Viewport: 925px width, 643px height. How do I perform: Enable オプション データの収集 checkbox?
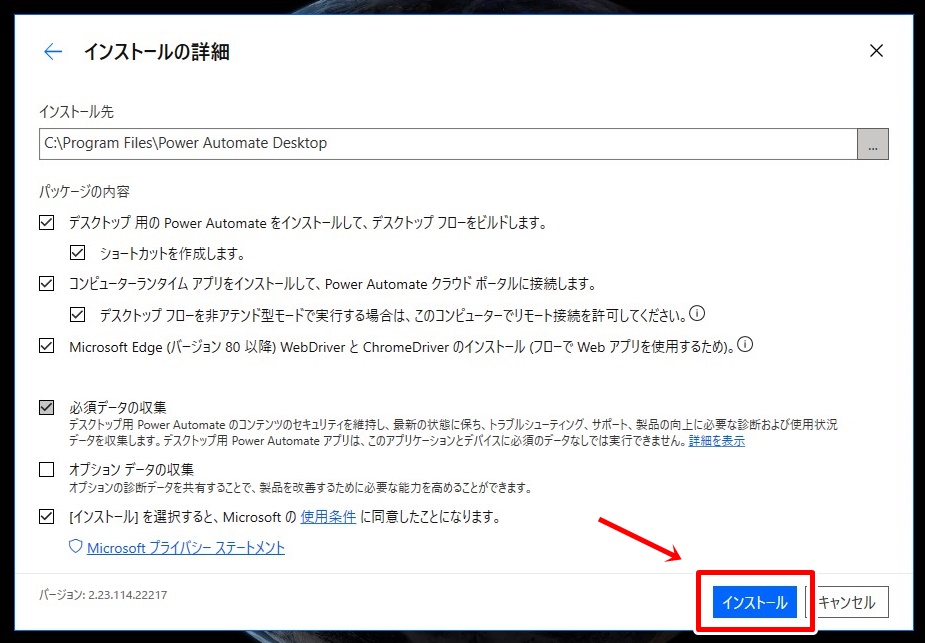click(47, 470)
